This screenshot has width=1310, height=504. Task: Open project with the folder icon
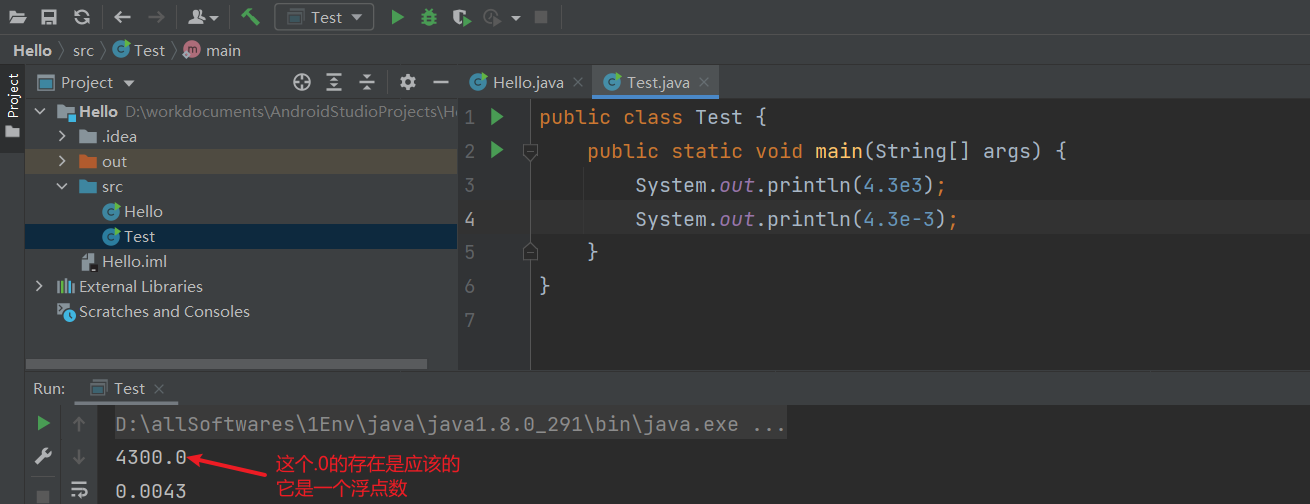(x=17, y=17)
